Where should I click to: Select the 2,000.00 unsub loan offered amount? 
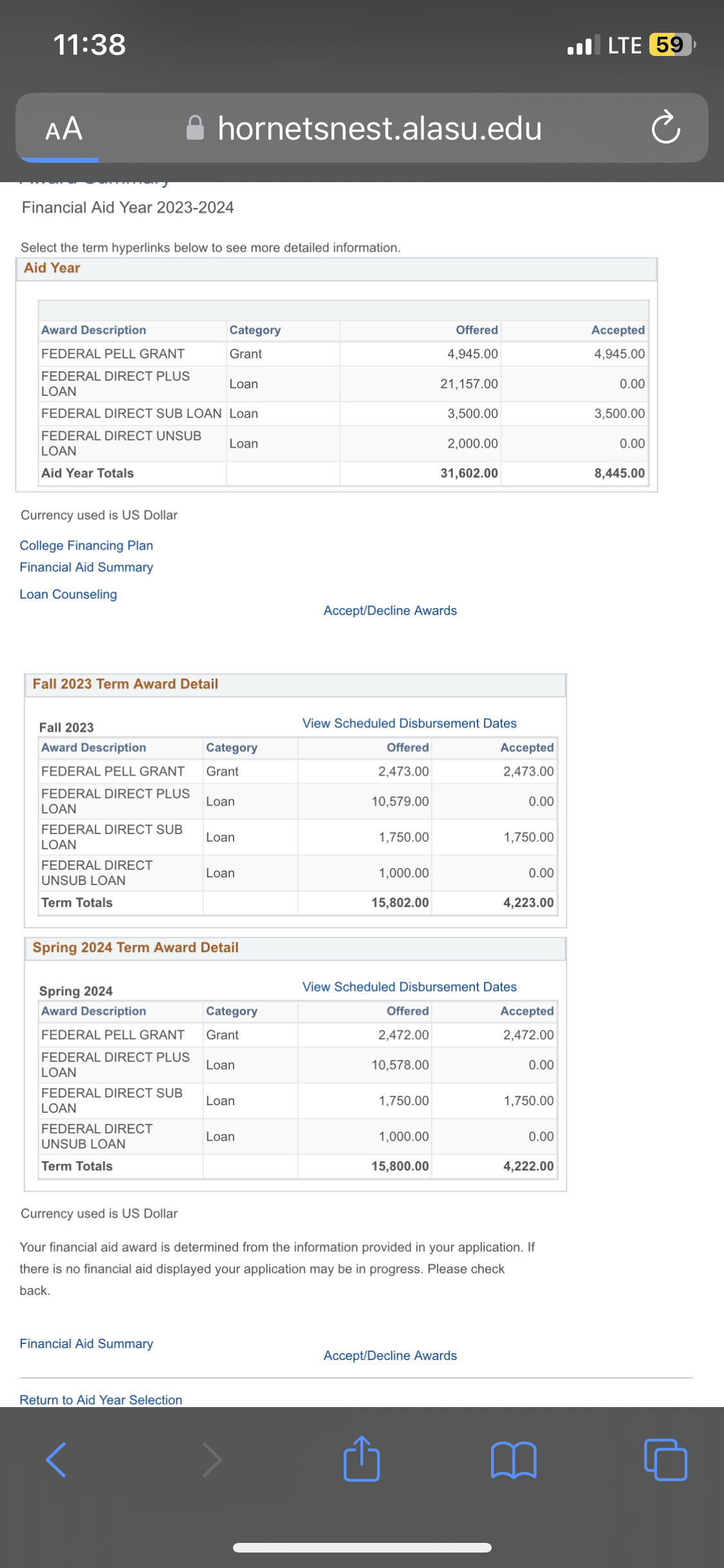473,443
